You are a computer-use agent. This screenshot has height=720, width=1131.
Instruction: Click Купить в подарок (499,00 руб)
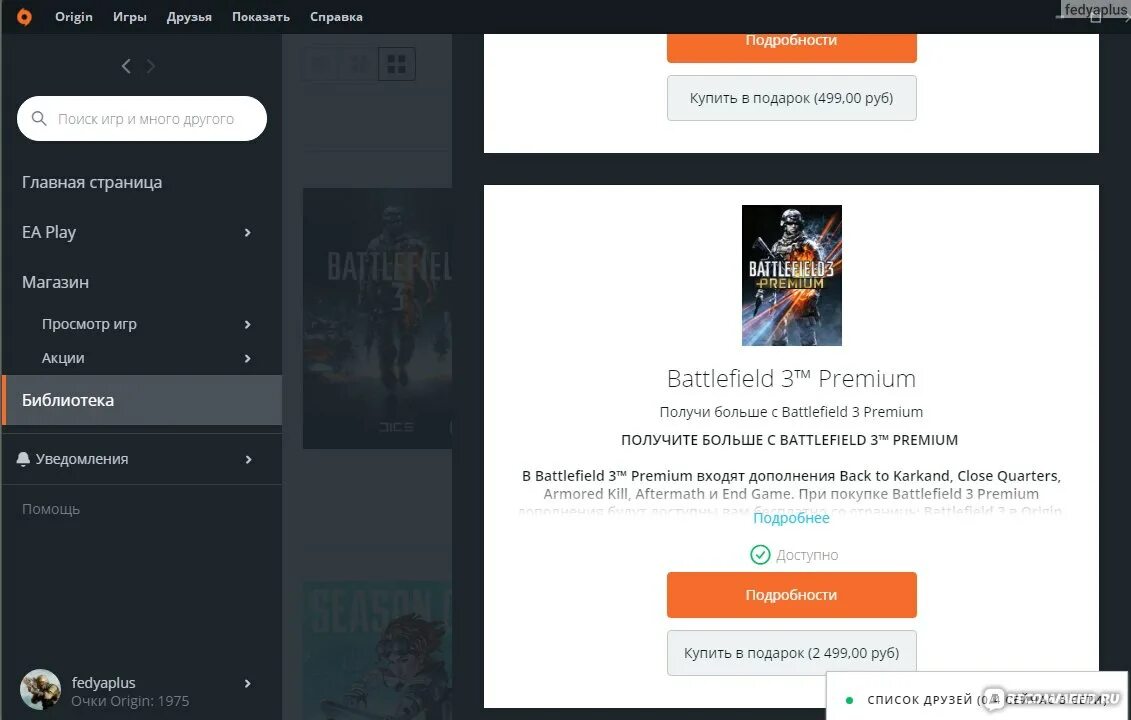pyautogui.click(x=791, y=98)
